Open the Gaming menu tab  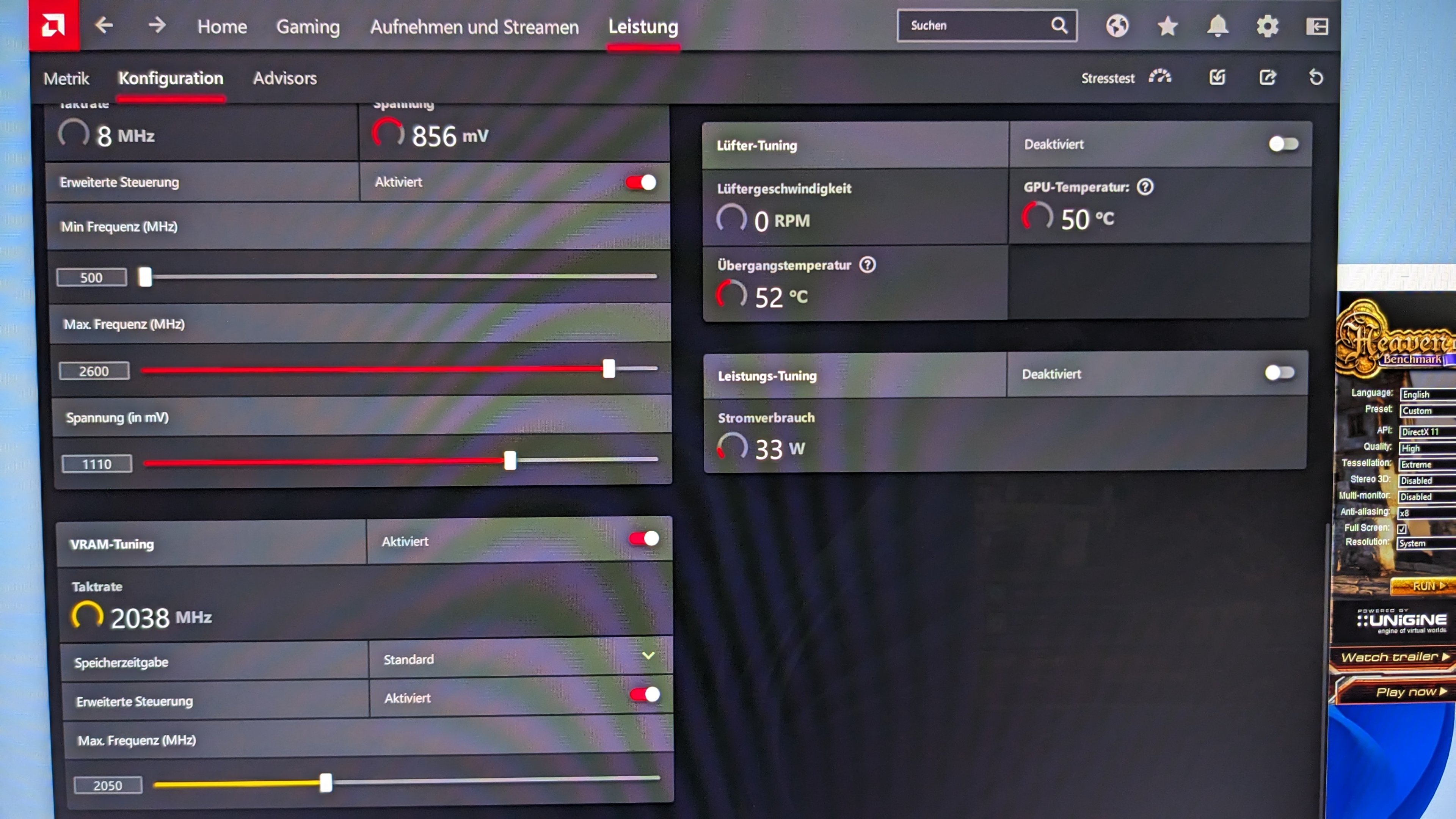(308, 27)
